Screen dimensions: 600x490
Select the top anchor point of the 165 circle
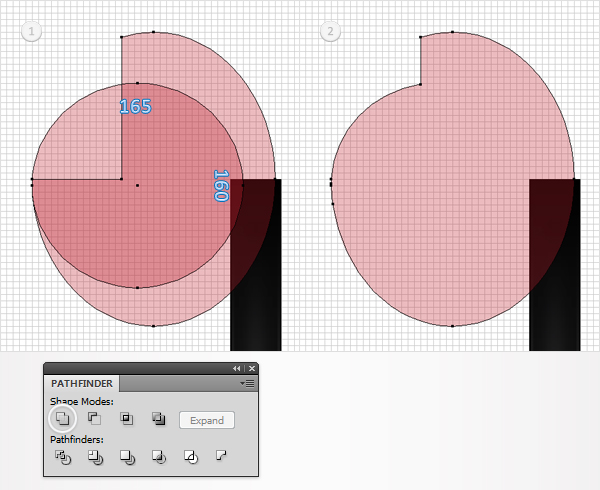pyautogui.click(x=137, y=83)
